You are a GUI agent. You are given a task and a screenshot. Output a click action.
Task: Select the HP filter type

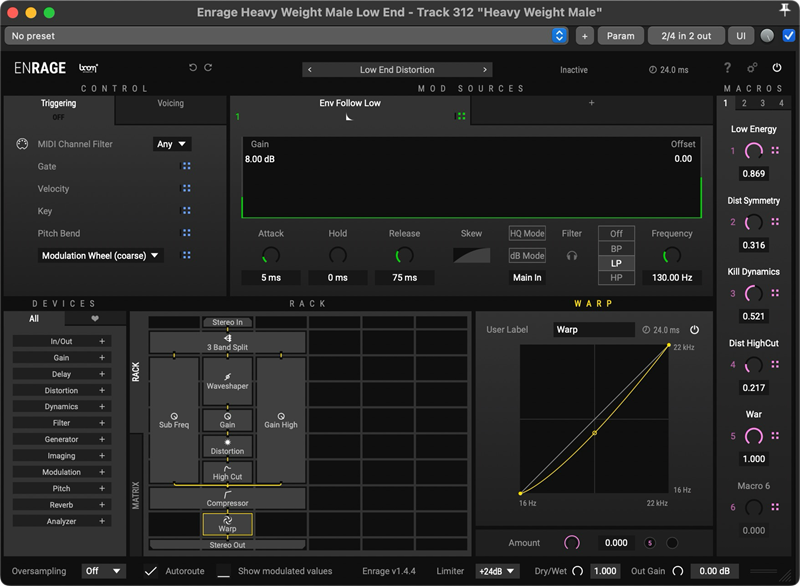tap(616, 278)
